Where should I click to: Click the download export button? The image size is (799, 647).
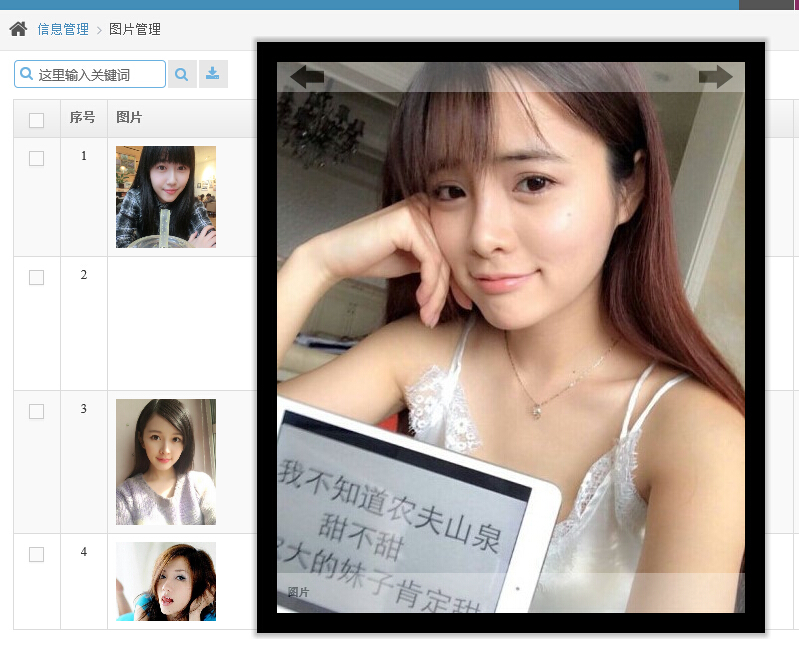click(x=213, y=74)
